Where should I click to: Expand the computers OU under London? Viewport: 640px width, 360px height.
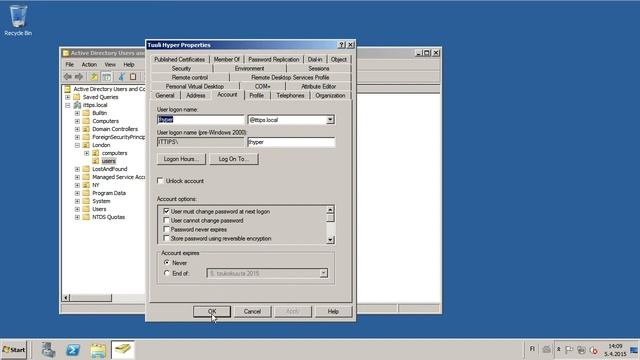[87, 153]
